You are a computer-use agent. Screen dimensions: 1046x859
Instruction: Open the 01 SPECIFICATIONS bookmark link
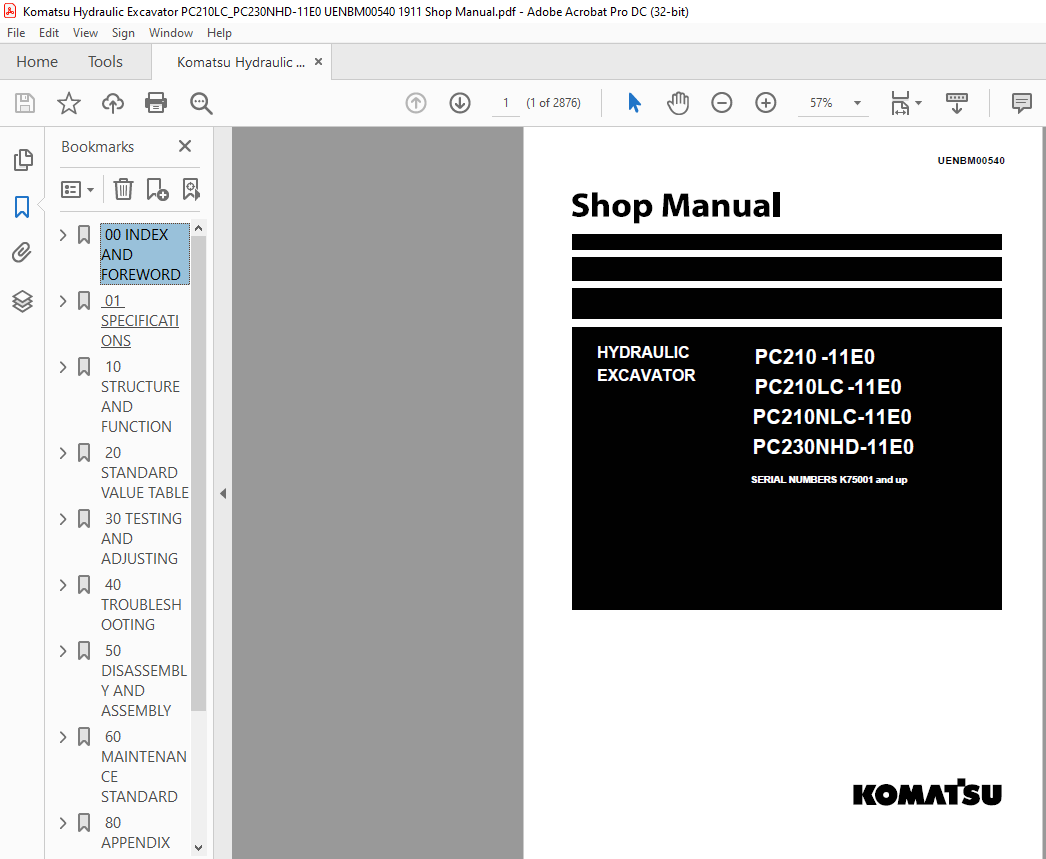tap(140, 321)
